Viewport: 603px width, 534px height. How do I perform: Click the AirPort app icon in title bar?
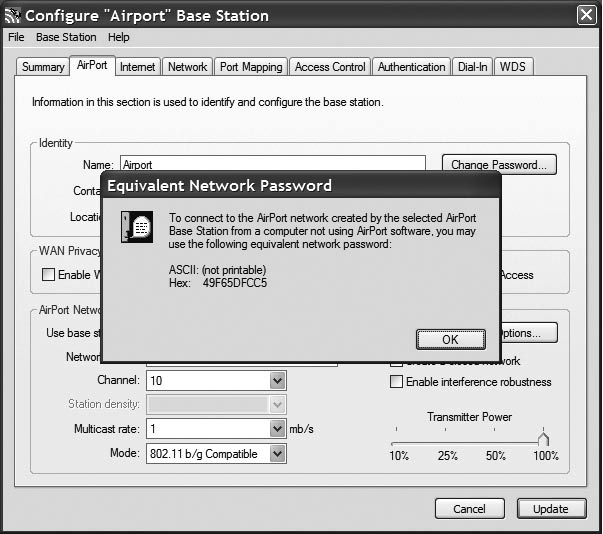pos(12,15)
